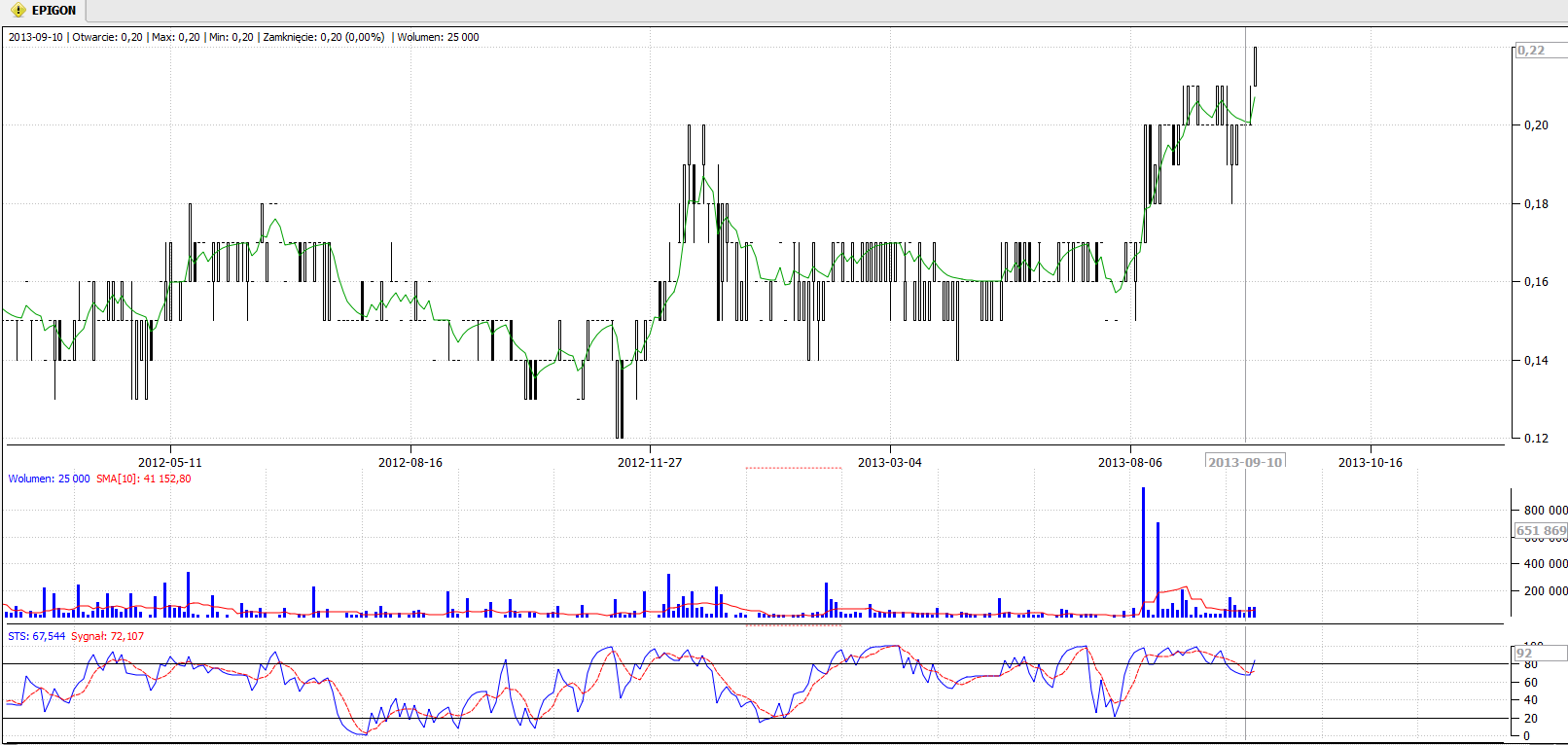This screenshot has width=1568, height=745.
Task: Click the 2012-08-16 date axis label
Action: 410,462
